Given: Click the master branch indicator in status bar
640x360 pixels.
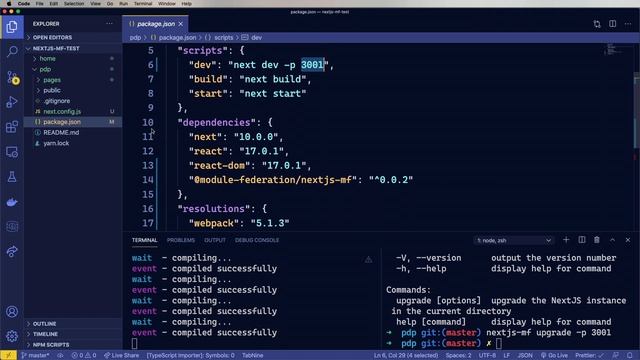Looking at the screenshot, I should coord(35,355).
